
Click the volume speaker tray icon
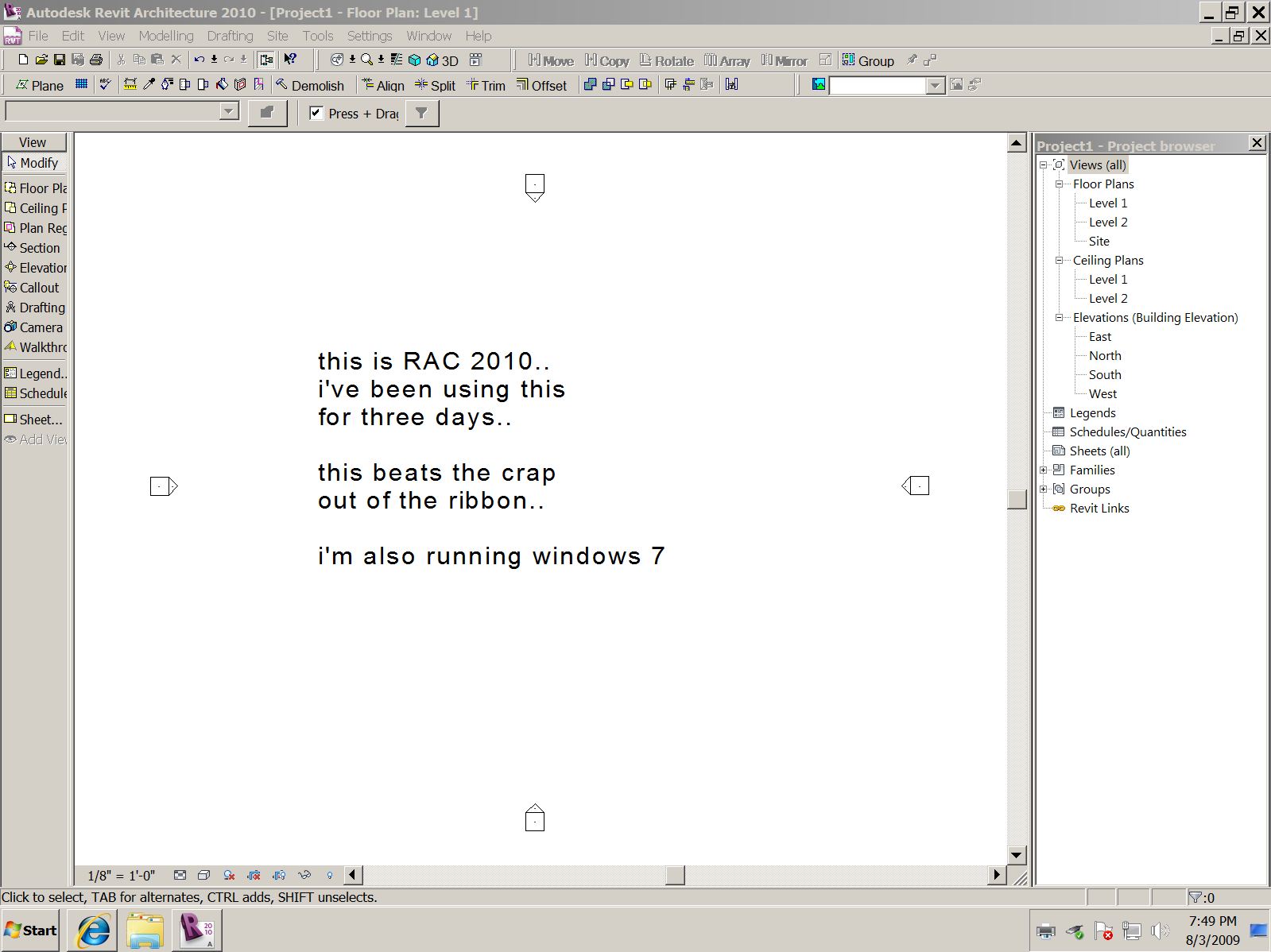[x=1160, y=931]
